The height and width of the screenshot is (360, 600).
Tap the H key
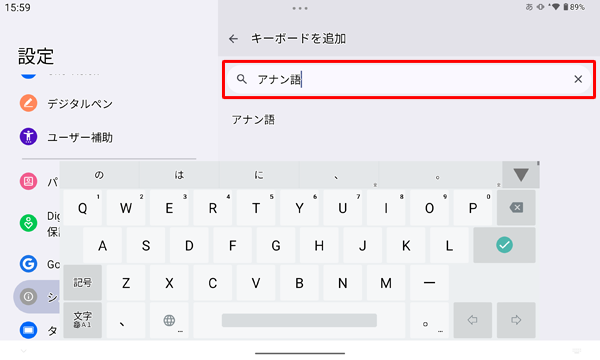(319, 245)
